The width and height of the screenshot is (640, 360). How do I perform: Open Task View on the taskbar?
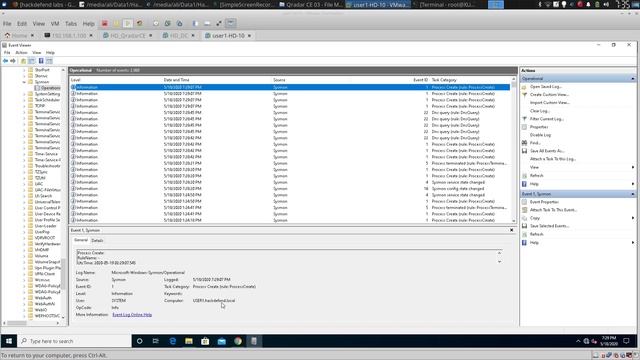(156, 341)
